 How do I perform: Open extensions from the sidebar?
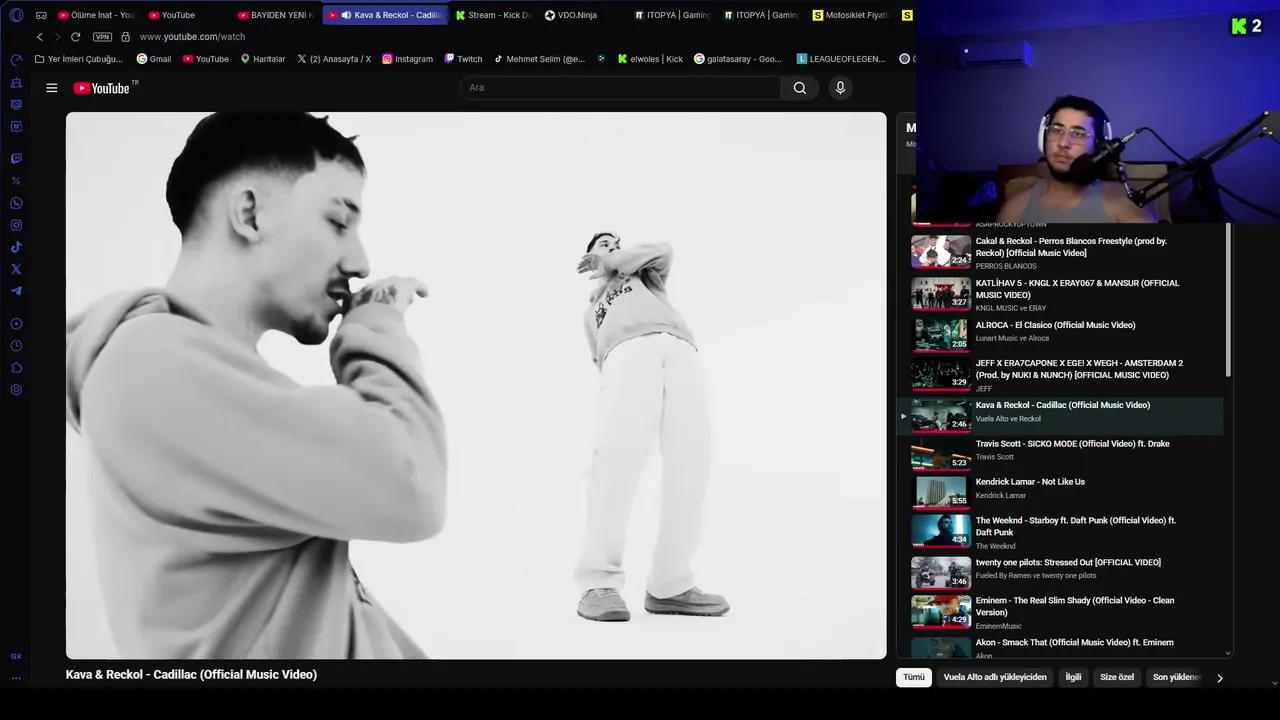[16, 368]
